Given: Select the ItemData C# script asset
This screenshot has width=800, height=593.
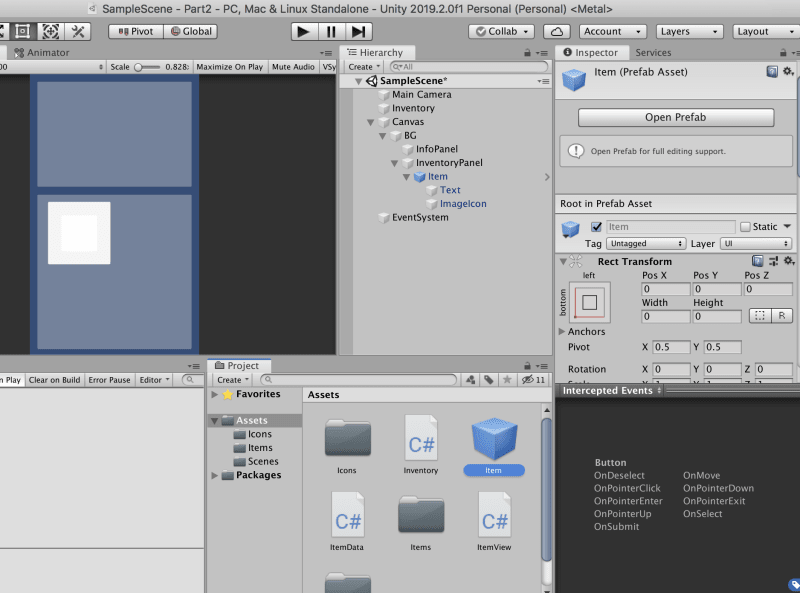Looking at the screenshot, I should point(347,515).
